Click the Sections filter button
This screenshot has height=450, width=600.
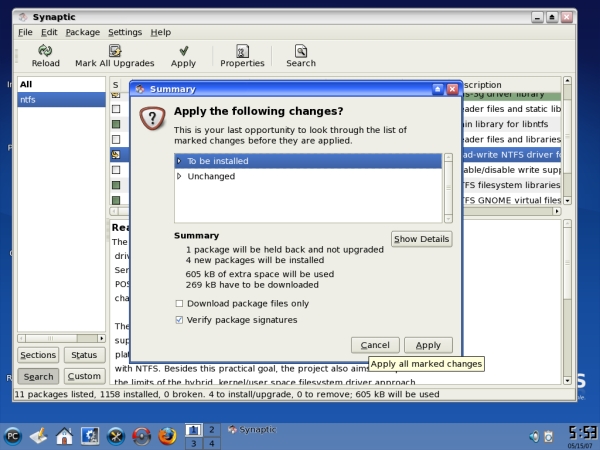(x=38, y=355)
